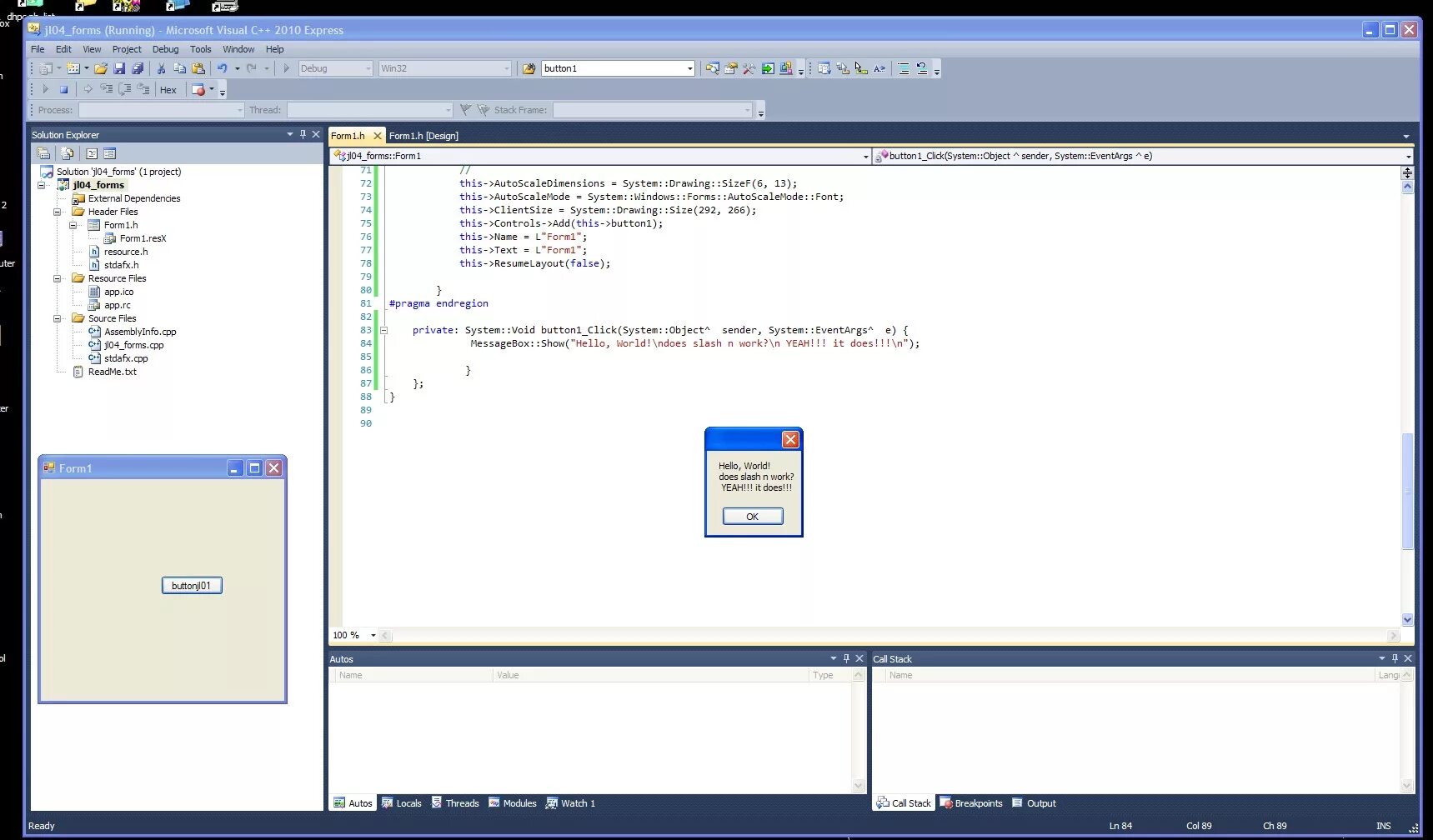Open the File menu
The image size is (1433, 840).
tap(38, 49)
